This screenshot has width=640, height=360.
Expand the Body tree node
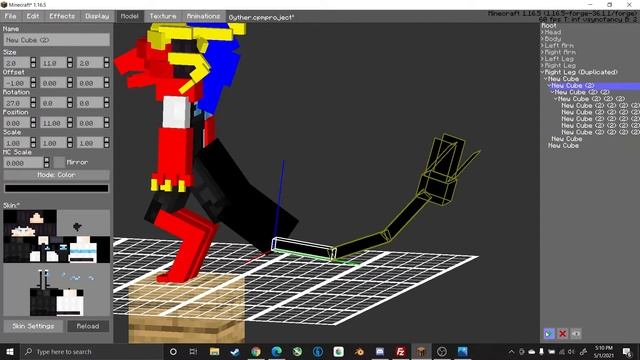coord(542,39)
